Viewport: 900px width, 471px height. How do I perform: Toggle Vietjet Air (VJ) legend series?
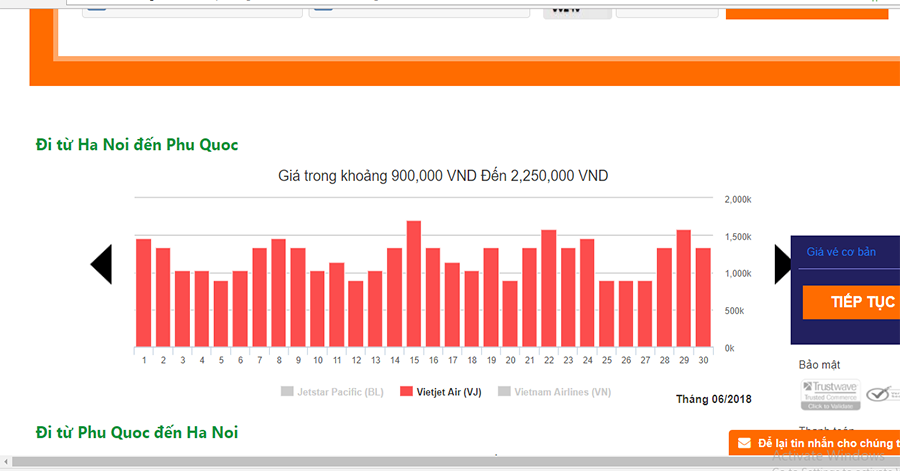441,392
